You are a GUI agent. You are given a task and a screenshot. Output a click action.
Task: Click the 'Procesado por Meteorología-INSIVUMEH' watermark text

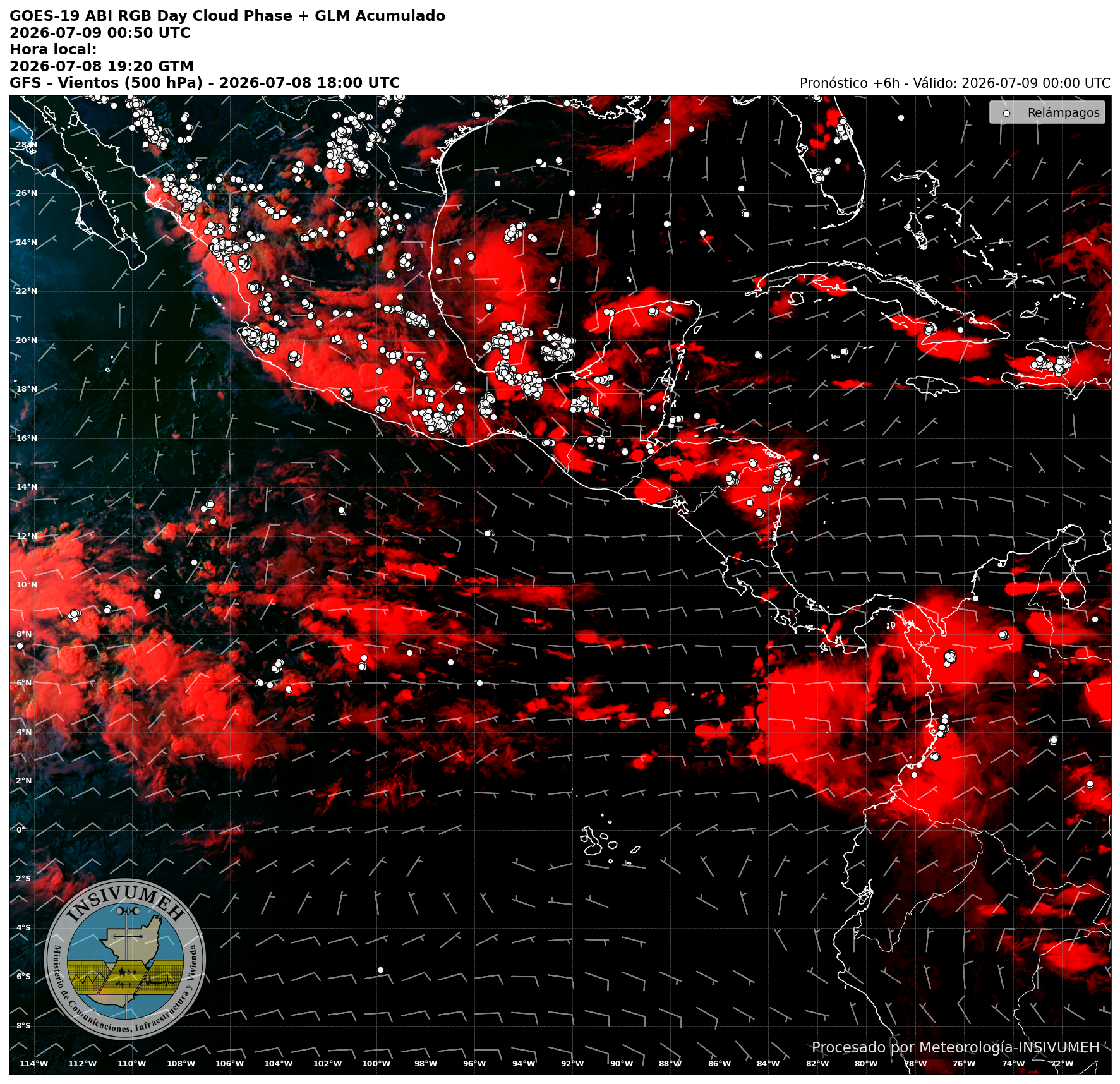click(955, 1047)
